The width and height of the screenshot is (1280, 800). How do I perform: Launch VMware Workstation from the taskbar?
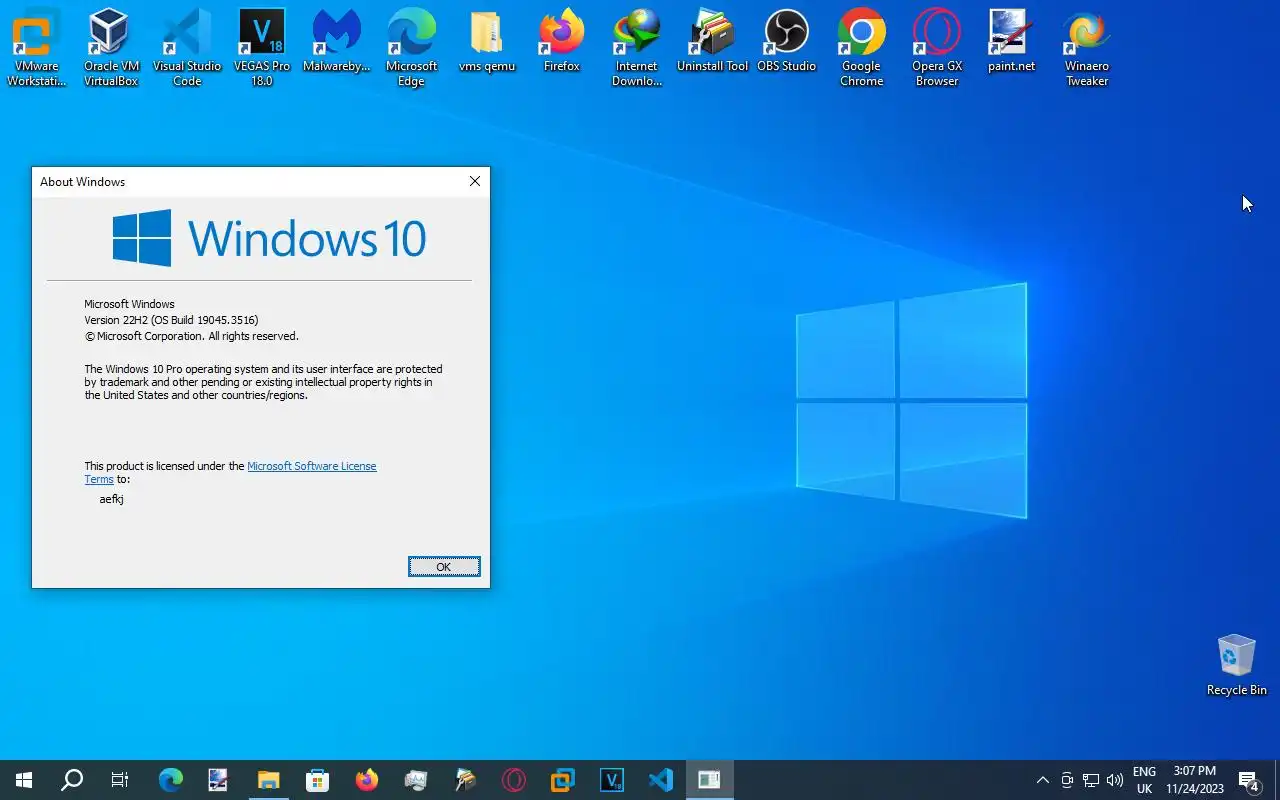[x=563, y=780]
